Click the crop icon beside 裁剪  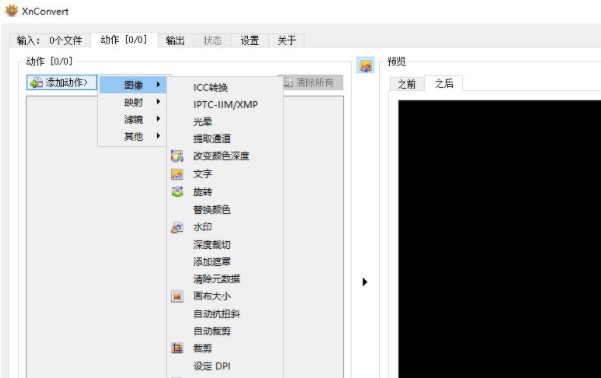click(x=177, y=348)
